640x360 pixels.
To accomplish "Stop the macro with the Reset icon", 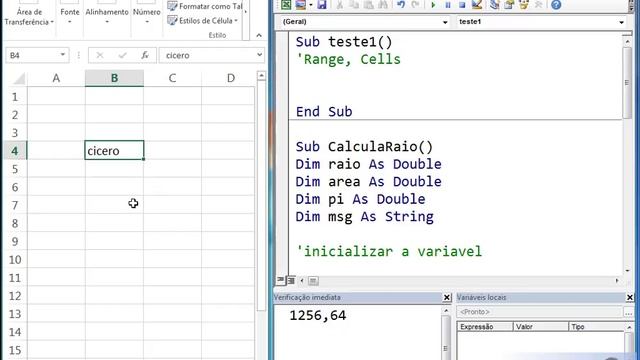I will pyautogui.click(x=462, y=5).
